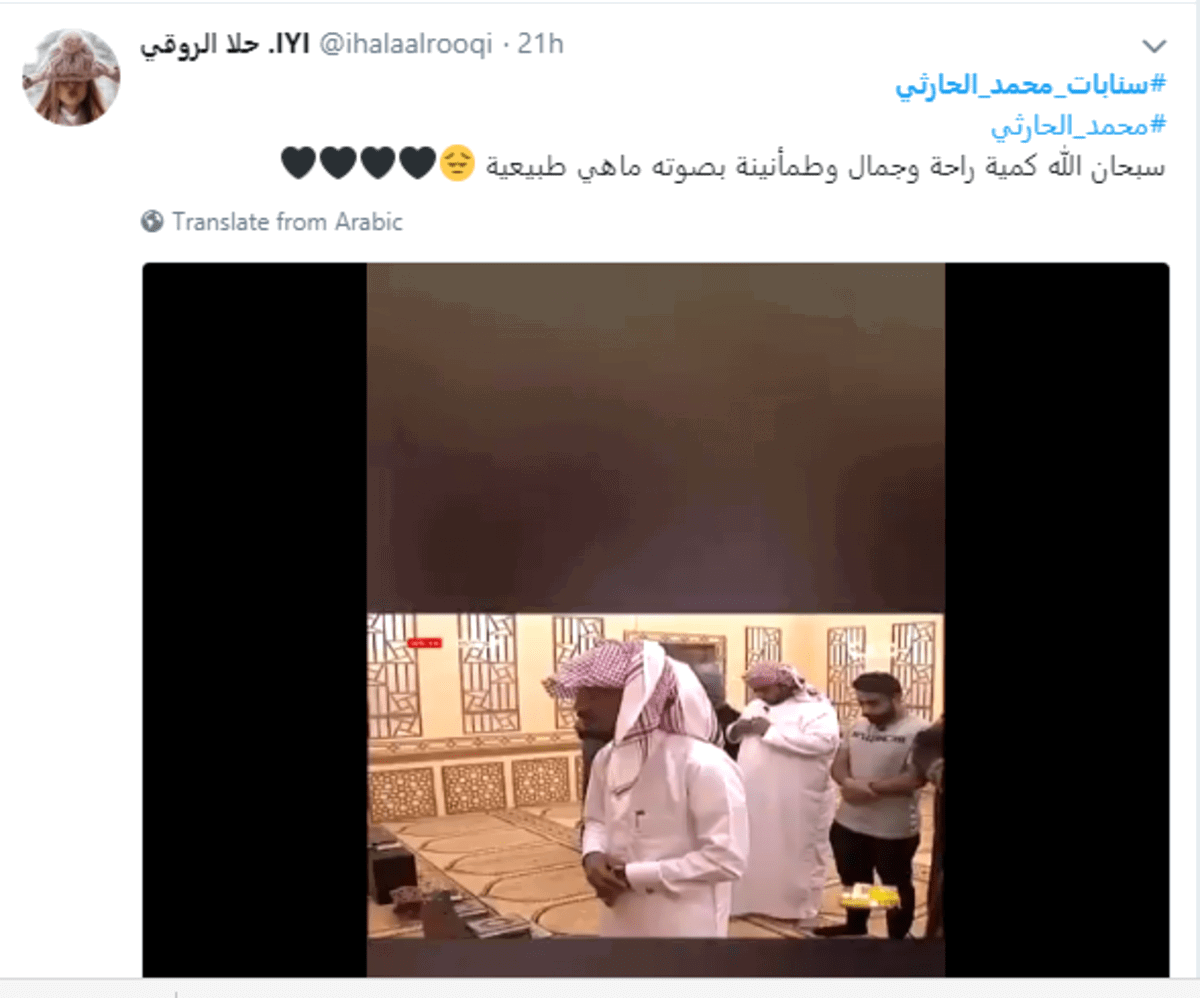Open the author's profile avatar

tap(72, 77)
